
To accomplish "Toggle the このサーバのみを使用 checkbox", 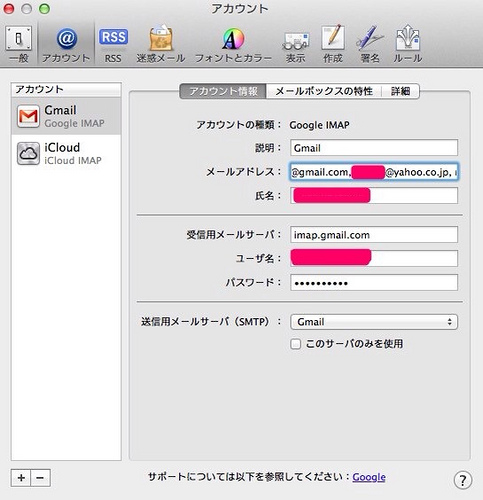I will (295, 344).
